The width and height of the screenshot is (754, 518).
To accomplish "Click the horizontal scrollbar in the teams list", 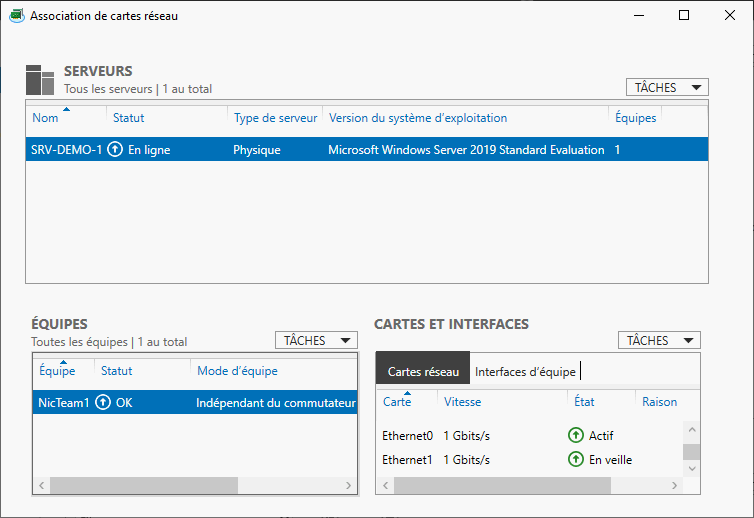I will pyautogui.click(x=143, y=485).
